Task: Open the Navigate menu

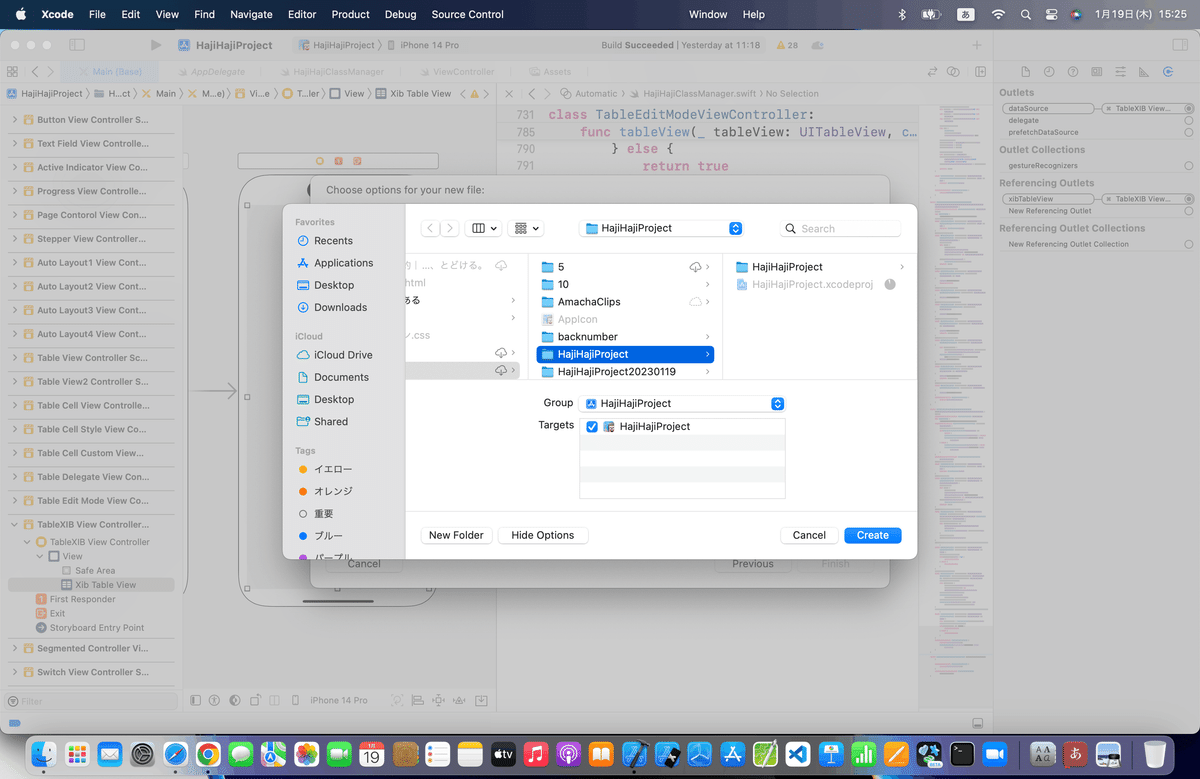Action: click(251, 14)
